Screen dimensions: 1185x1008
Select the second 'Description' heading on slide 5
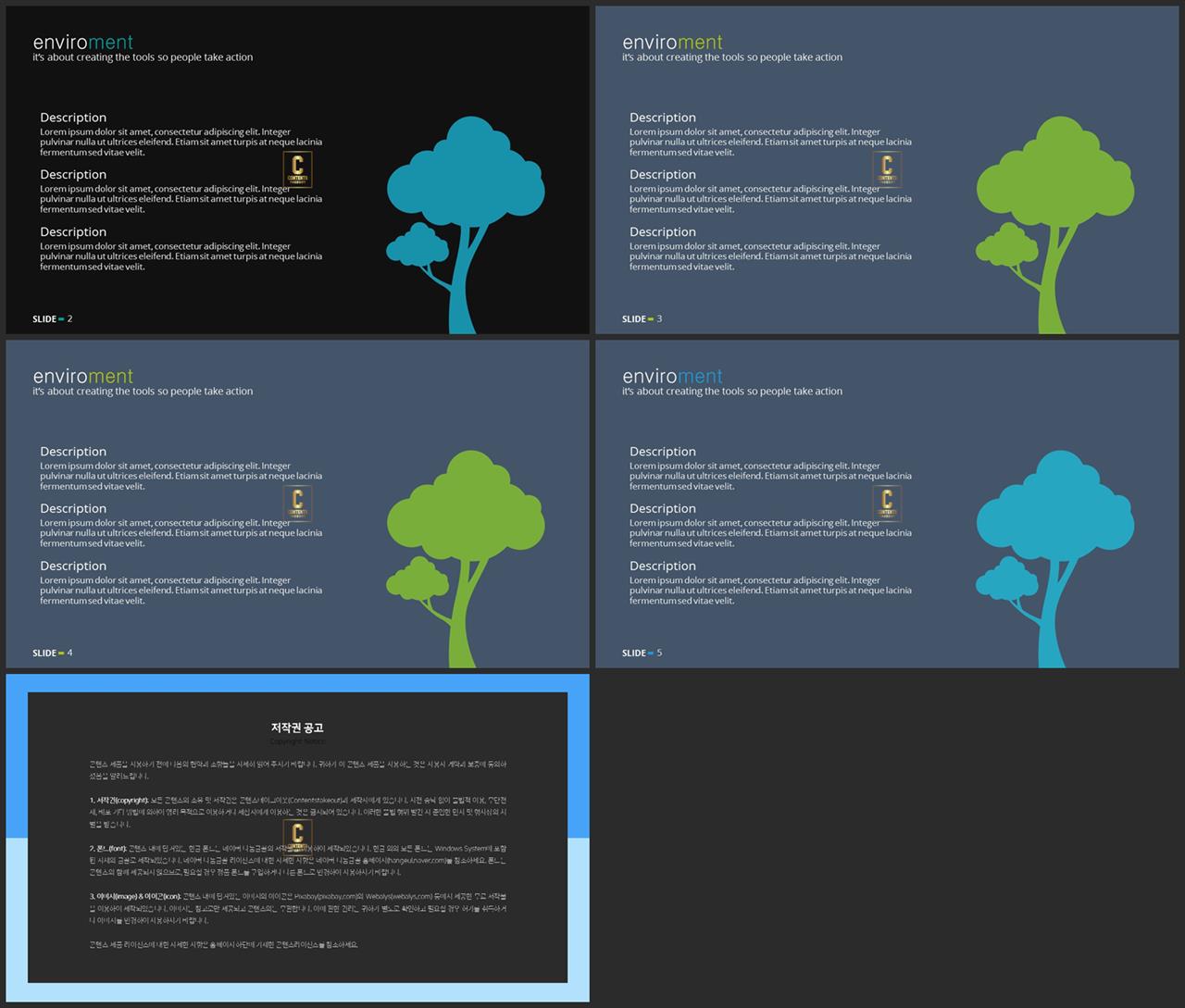(x=663, y=508)
